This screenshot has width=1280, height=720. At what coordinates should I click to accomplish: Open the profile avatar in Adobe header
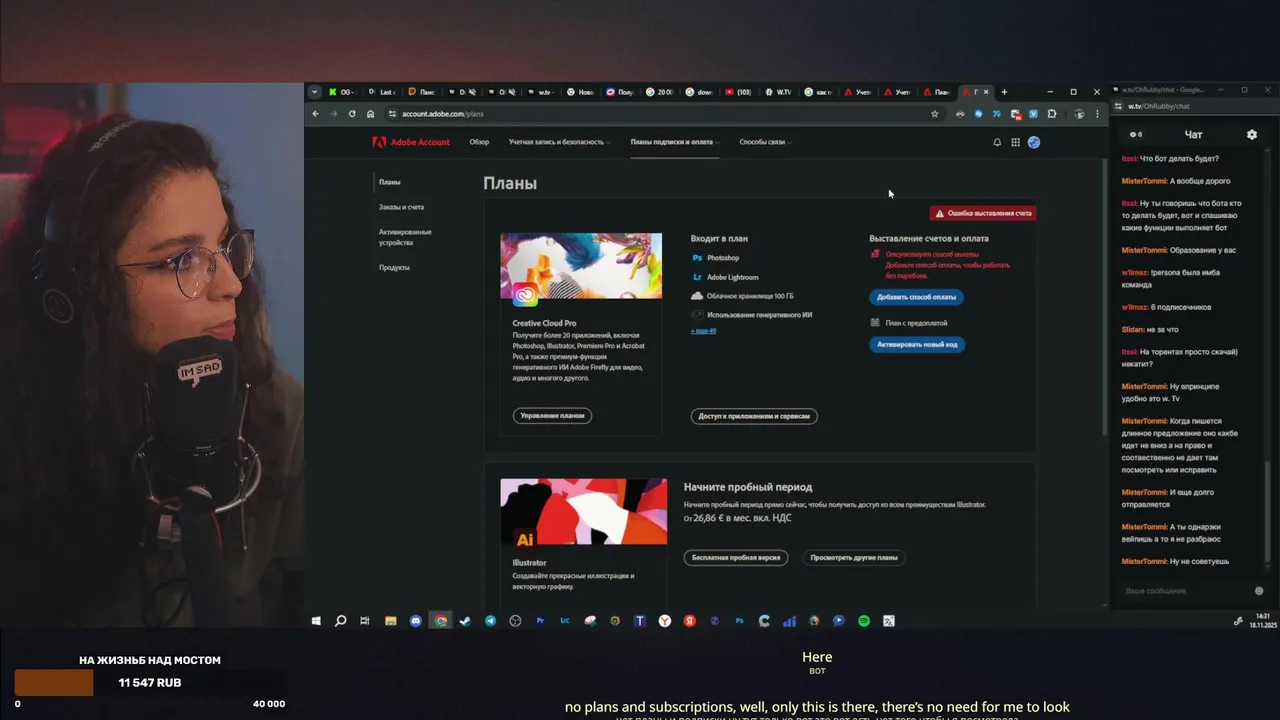(x=1034, y=142)
